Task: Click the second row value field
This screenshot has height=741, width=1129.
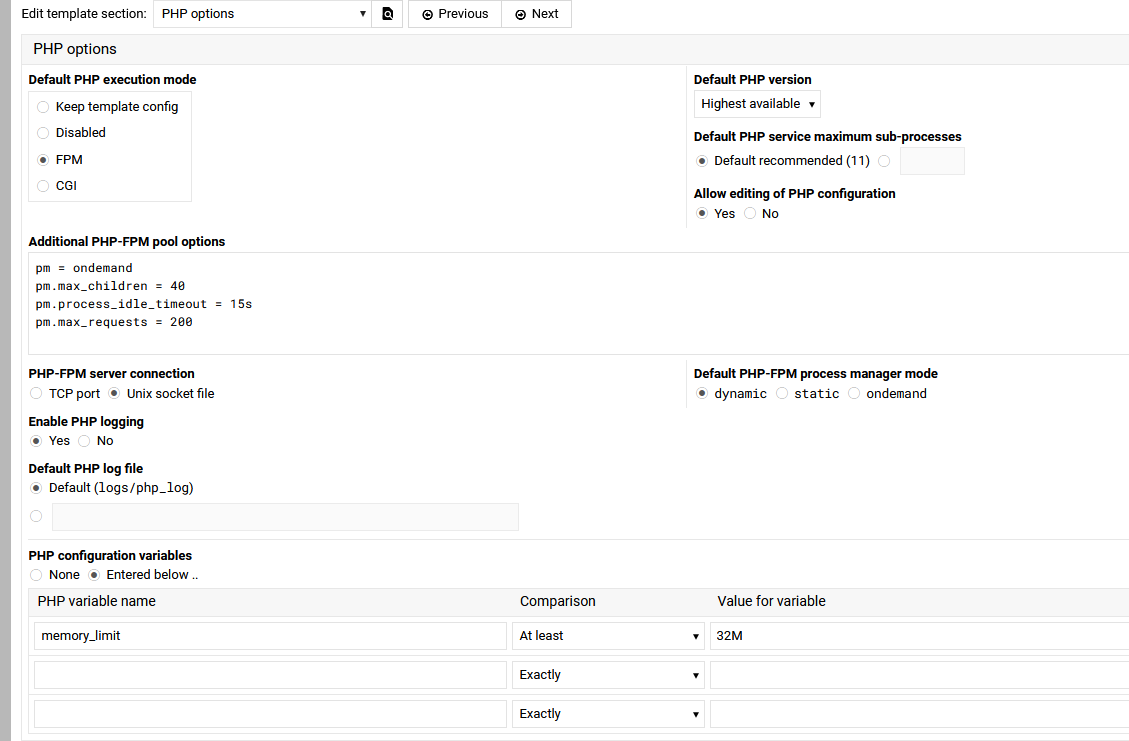Action: (919, 675)
